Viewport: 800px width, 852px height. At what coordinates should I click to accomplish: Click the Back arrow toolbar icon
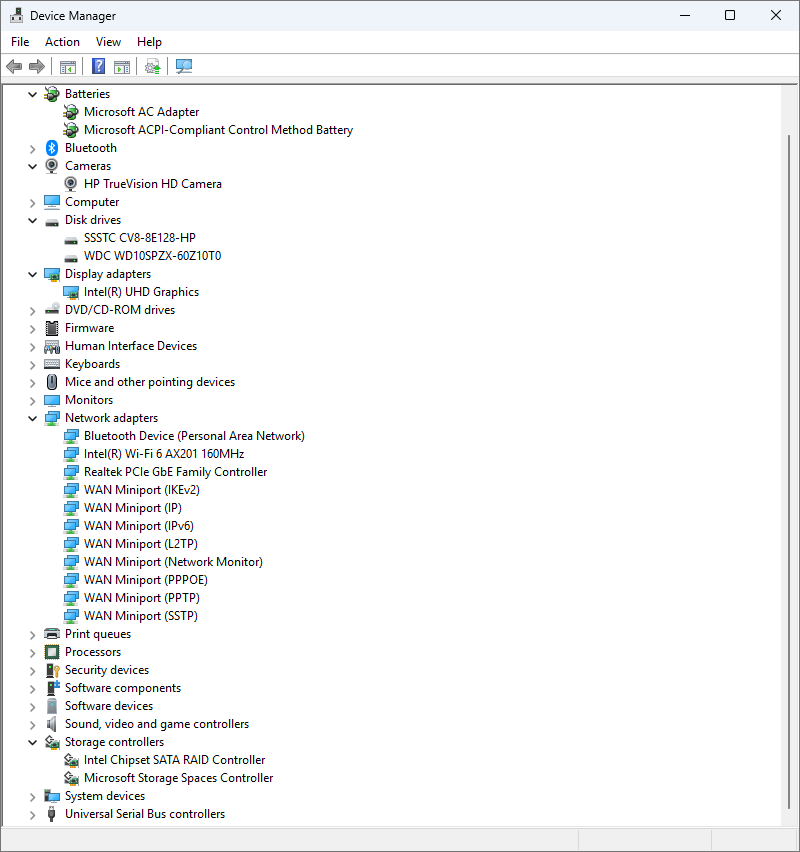14,67
